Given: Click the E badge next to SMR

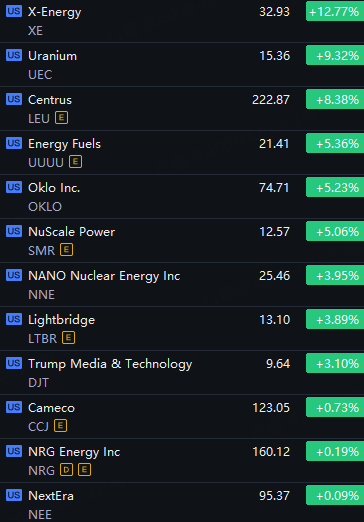Looking at the screenshot, I should tap(67, 250).
